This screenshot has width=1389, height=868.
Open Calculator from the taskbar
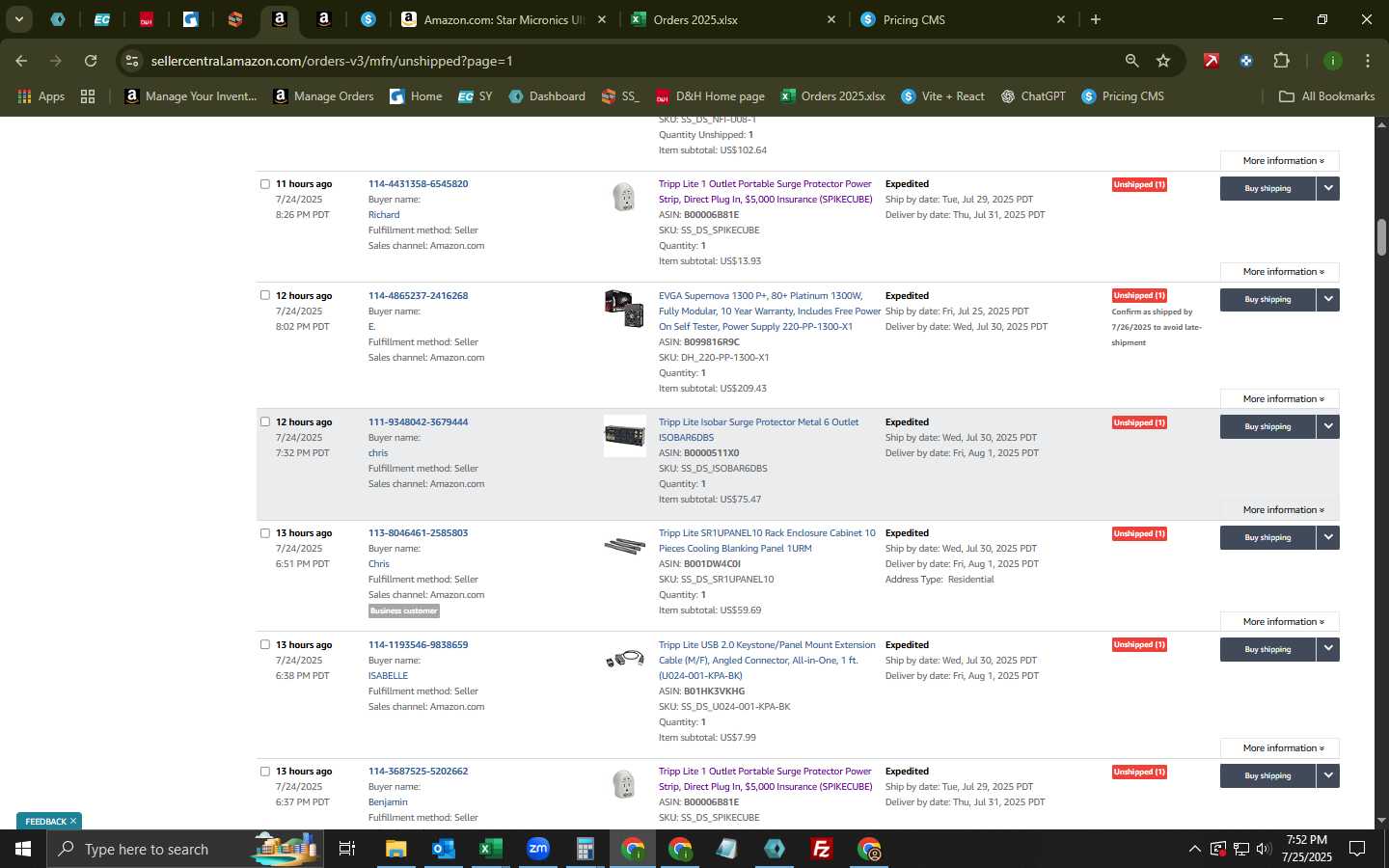click(585, 849)
